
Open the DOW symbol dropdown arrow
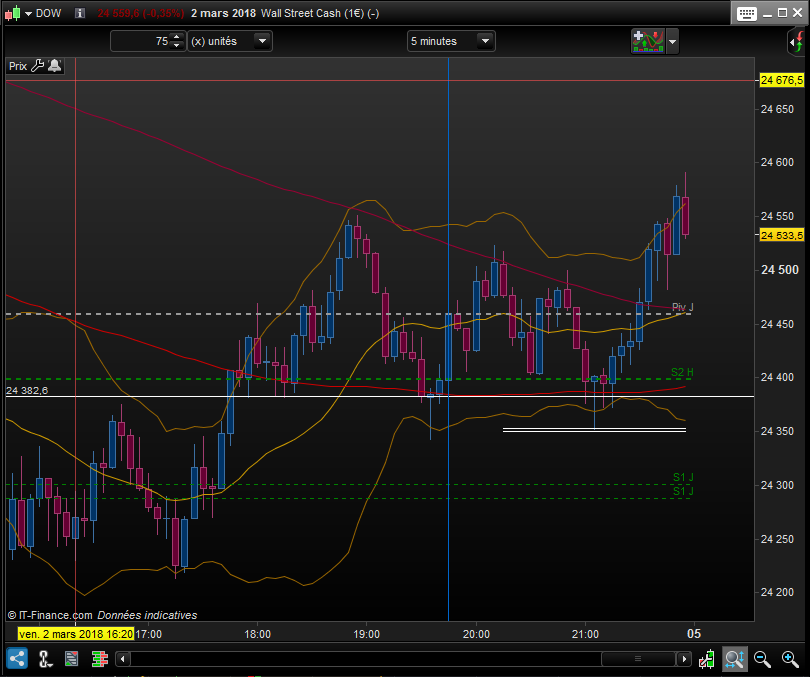(29, 13)
